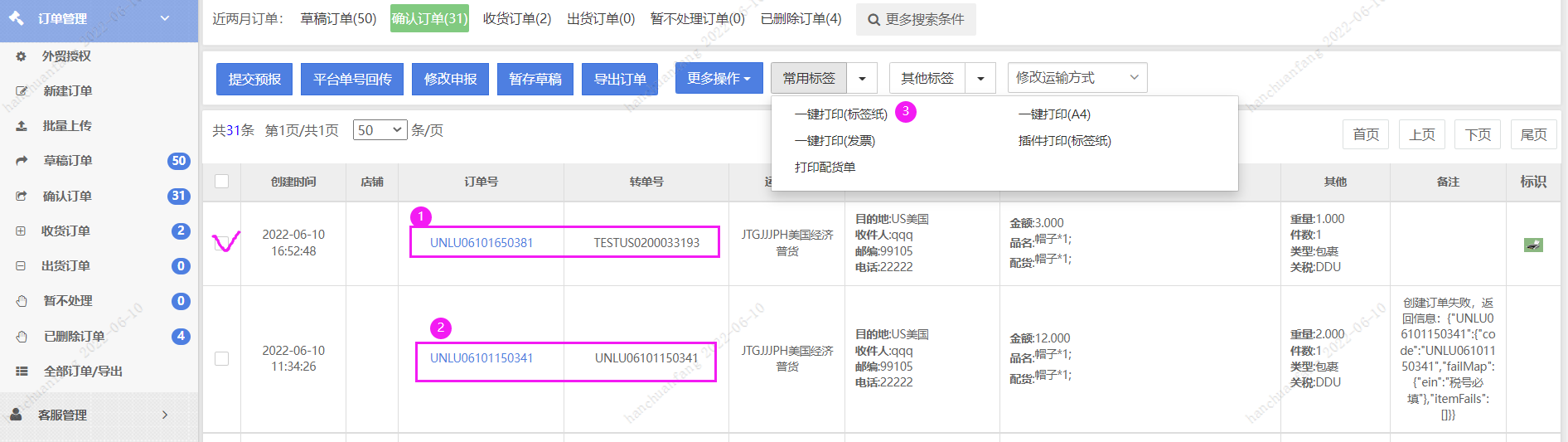
Task: Click the blue 2 badge on 收货订单
Action: point(181,231)
